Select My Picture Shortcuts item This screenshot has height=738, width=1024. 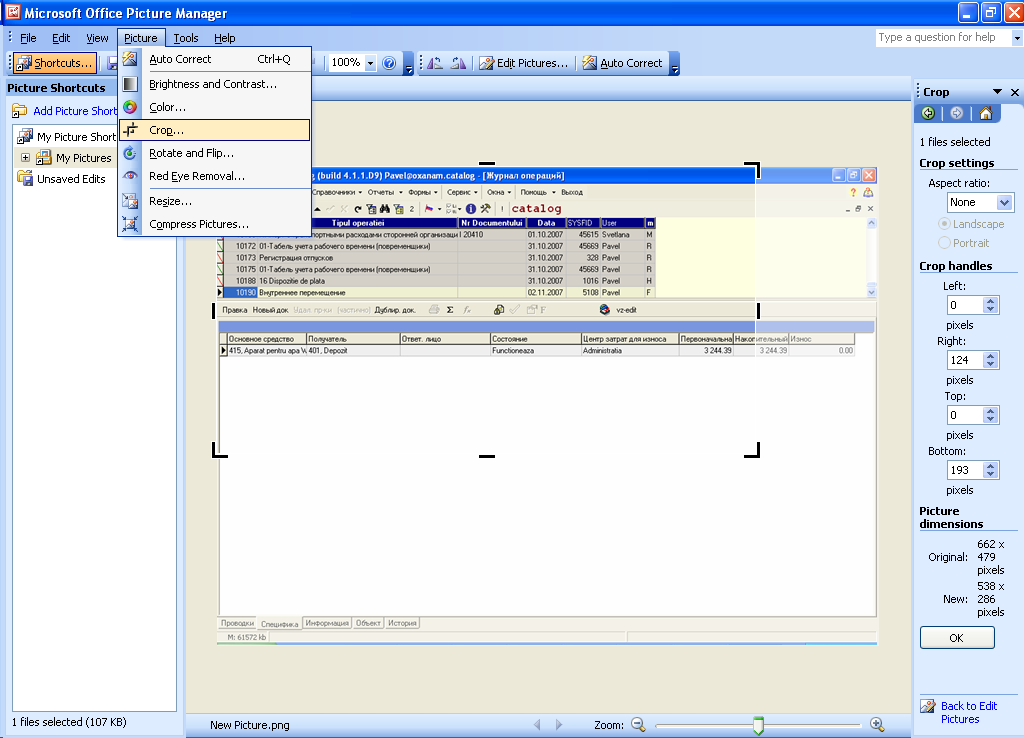tap(67, 136)
